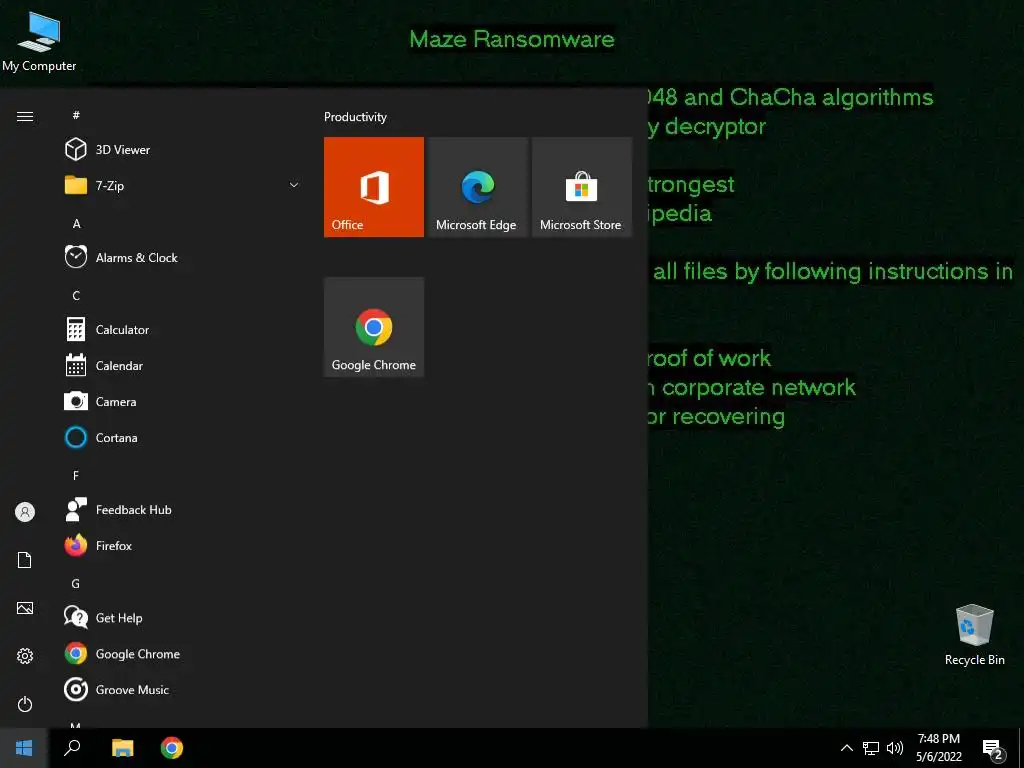
Task: Open Documents from the Start sidebar
Action: click(x=25, y=560)
